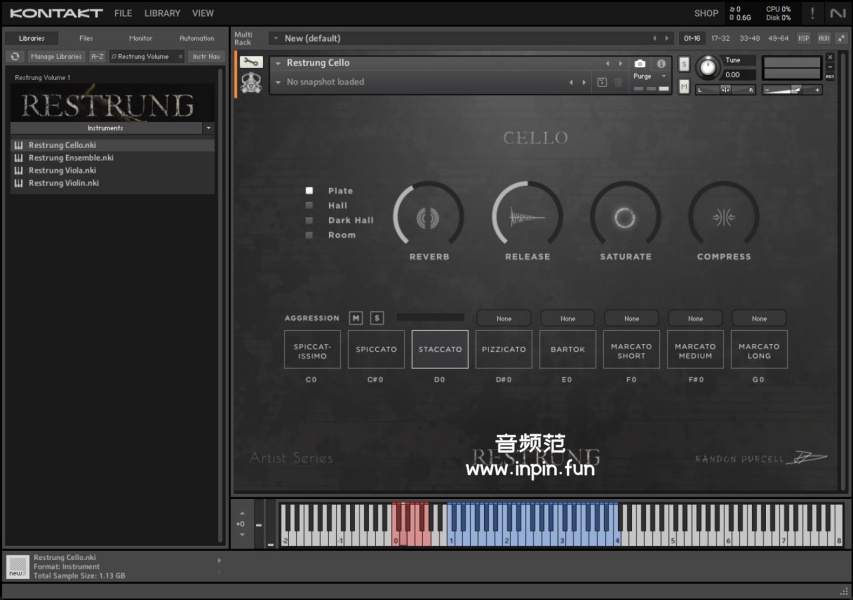Open the instrument info icon
This screenshot has height=600, width=853.
[x=661, y=63]
